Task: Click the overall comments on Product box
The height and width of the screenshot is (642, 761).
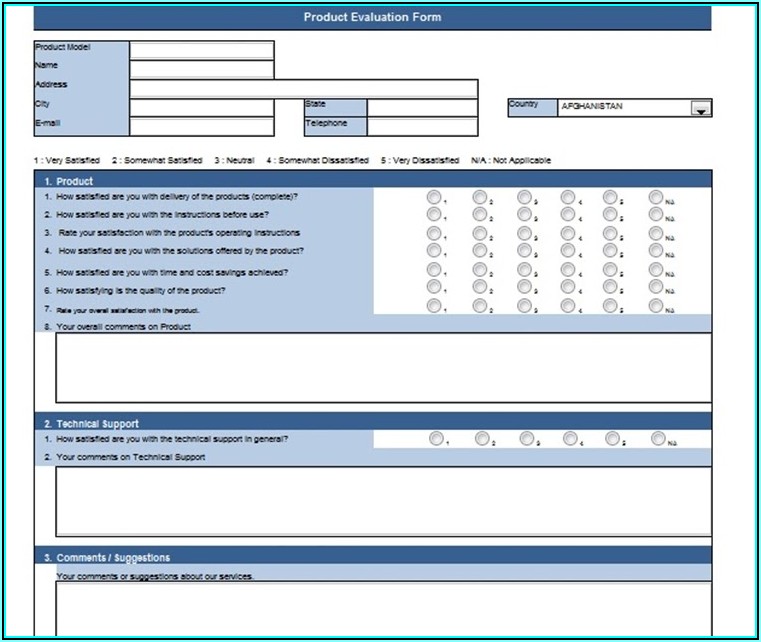Action: point(383,367)
